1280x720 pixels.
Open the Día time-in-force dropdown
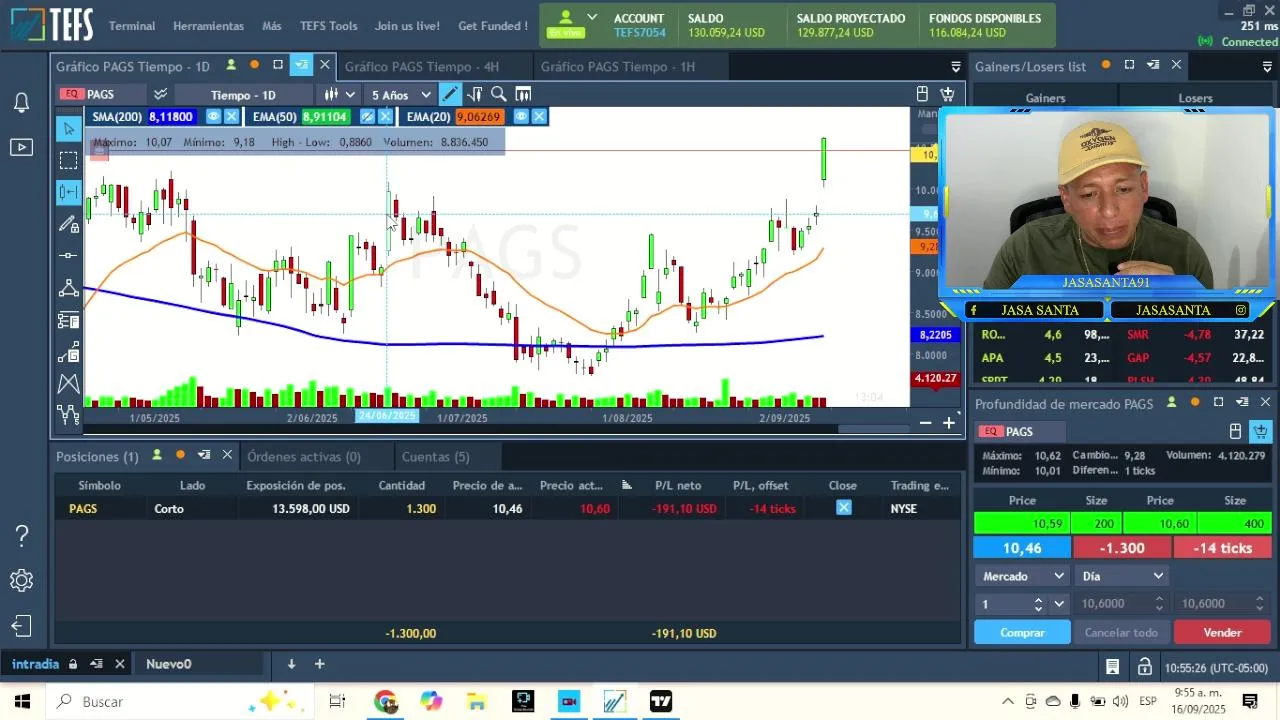(1121, 576)
